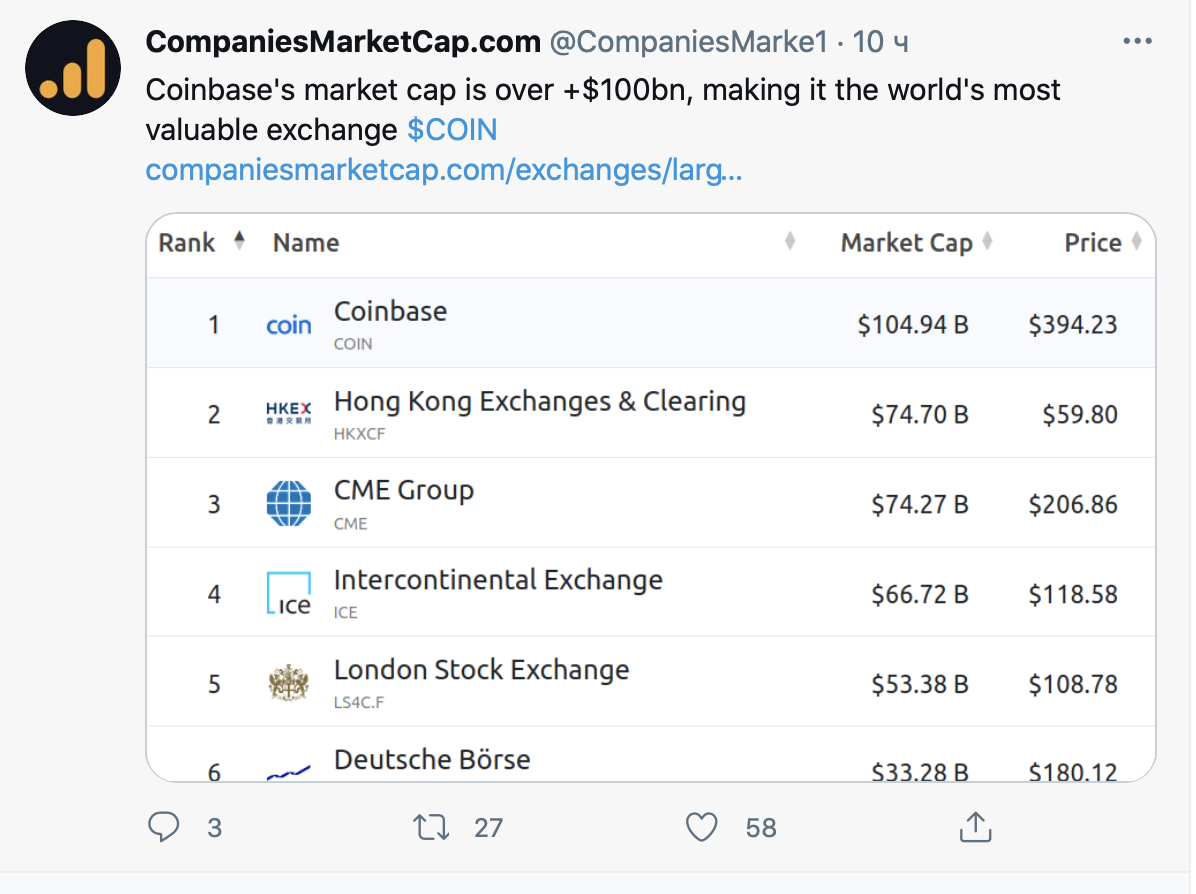Open the CompaniesMarketCap.com profile name

[x=343, y=42]
